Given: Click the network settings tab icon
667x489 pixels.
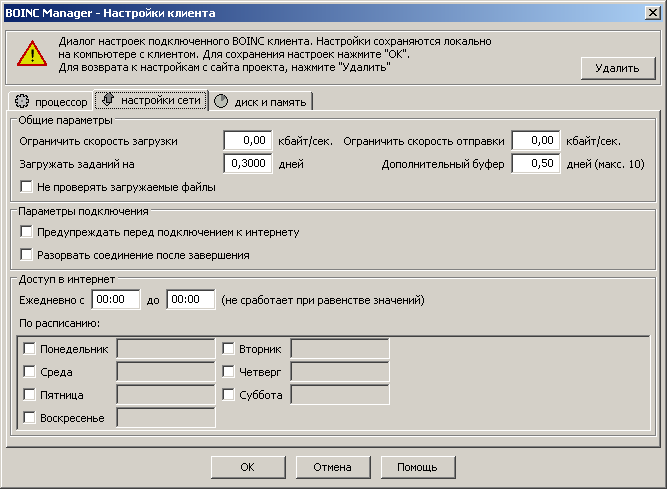Looking at the screenshot, I should (108, 100).
